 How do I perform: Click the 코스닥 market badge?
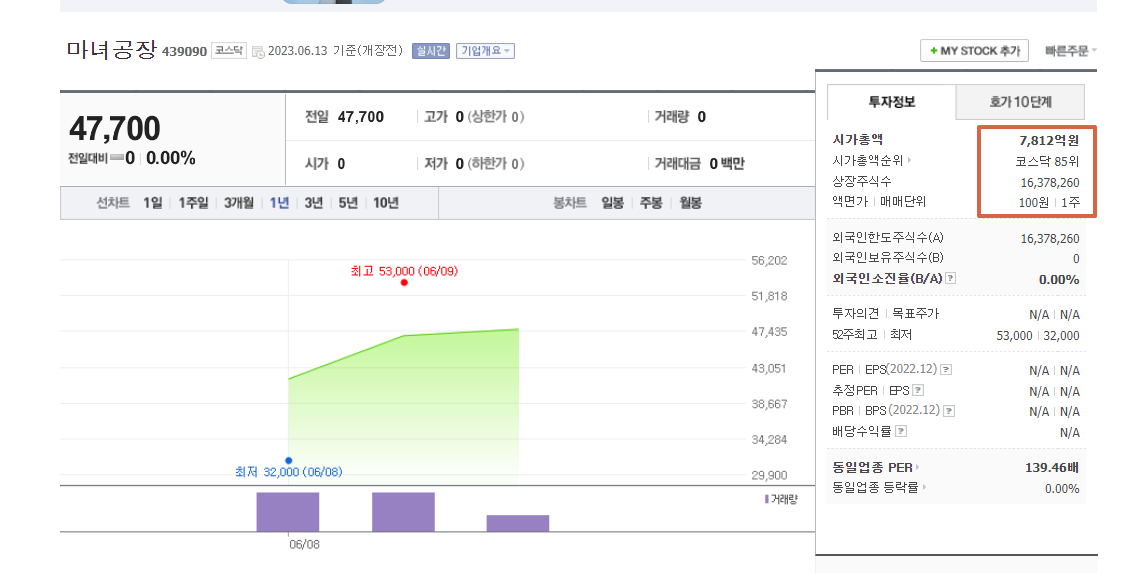pyautogui.click(x=229, y=51)
